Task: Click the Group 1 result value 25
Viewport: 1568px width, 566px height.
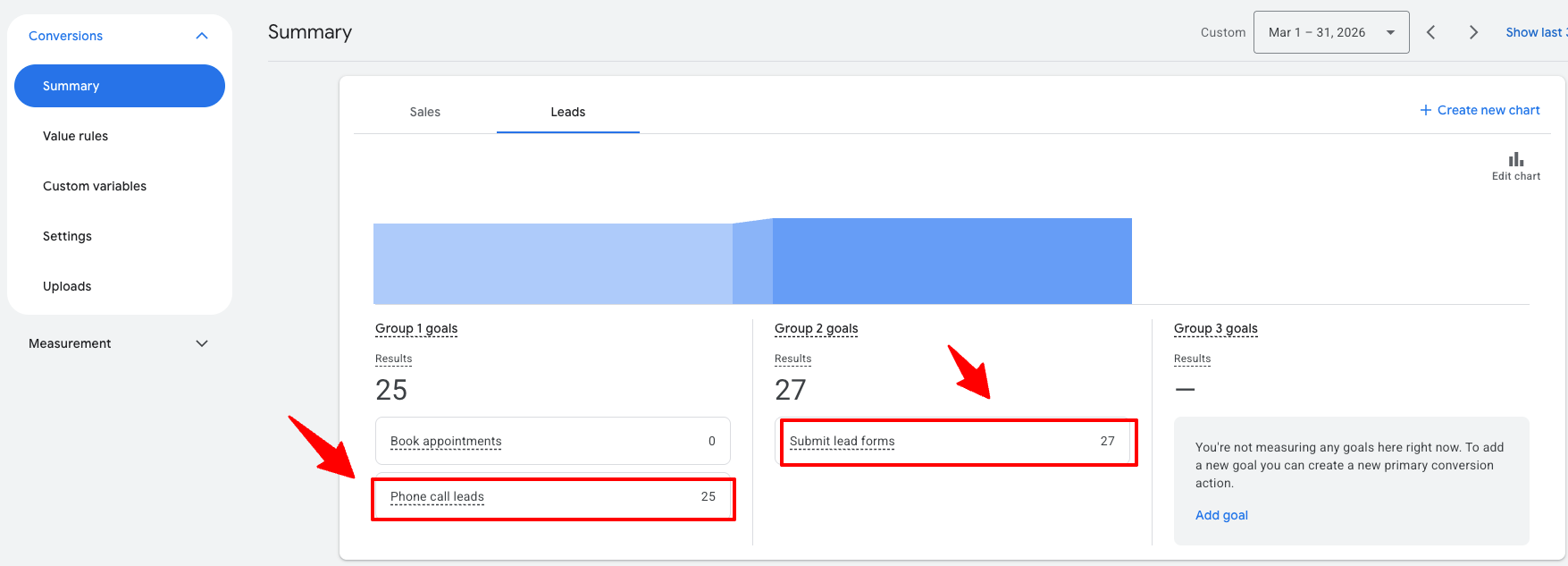Action: [391, 390]
